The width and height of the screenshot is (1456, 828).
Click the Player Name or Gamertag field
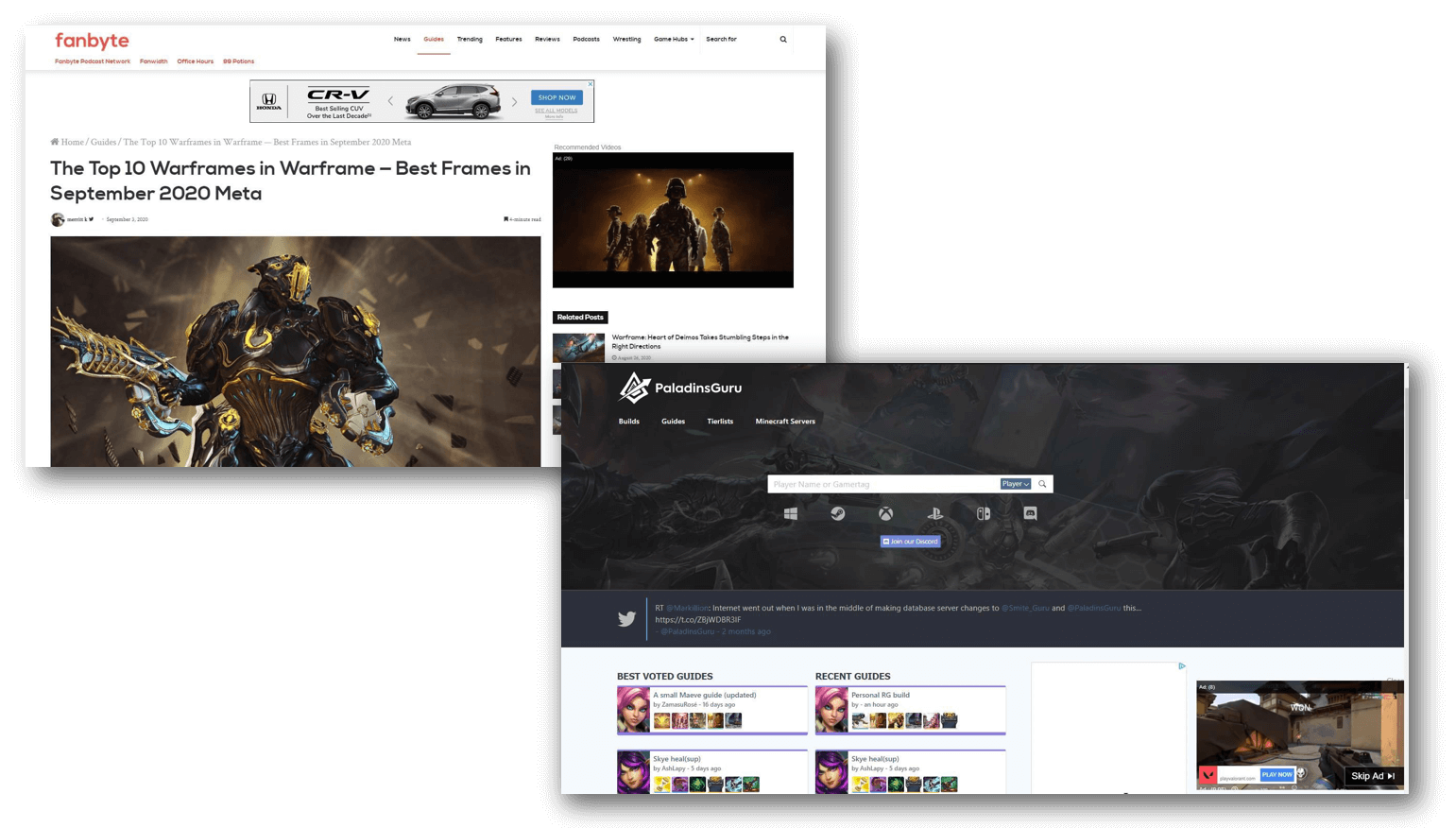[884, 484]
